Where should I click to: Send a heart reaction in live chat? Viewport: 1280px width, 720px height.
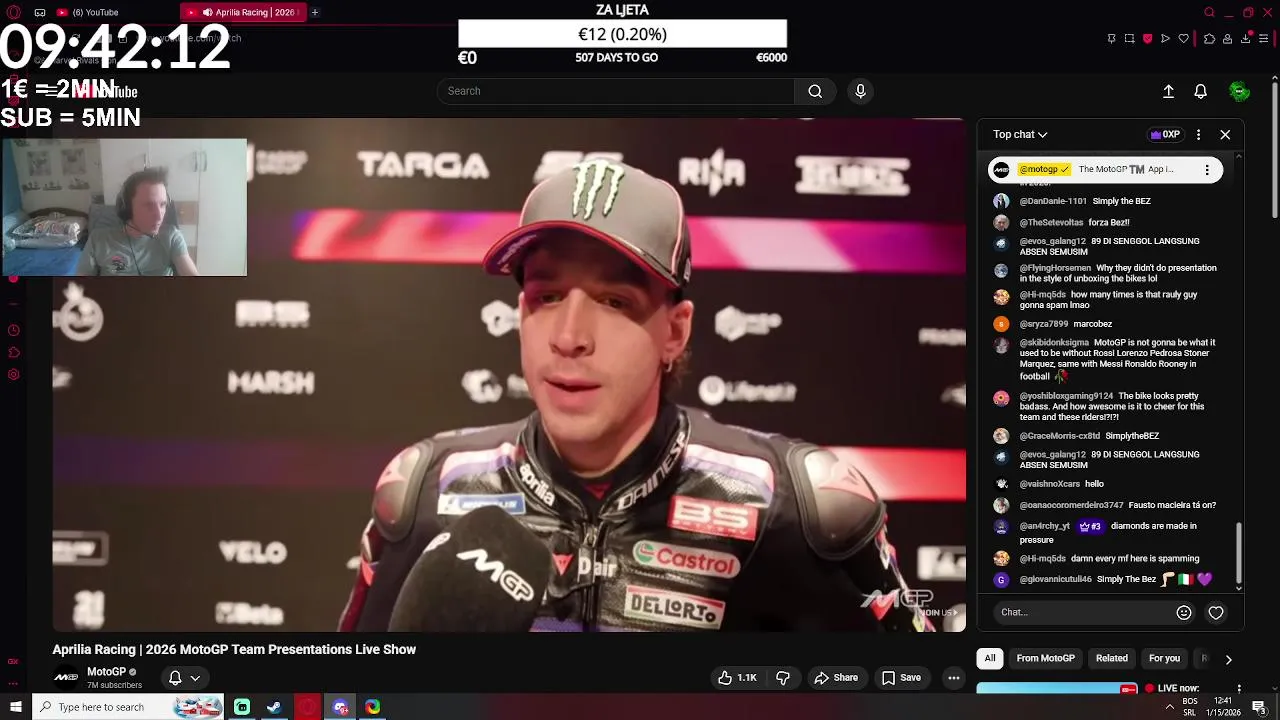coord(1216,612)
